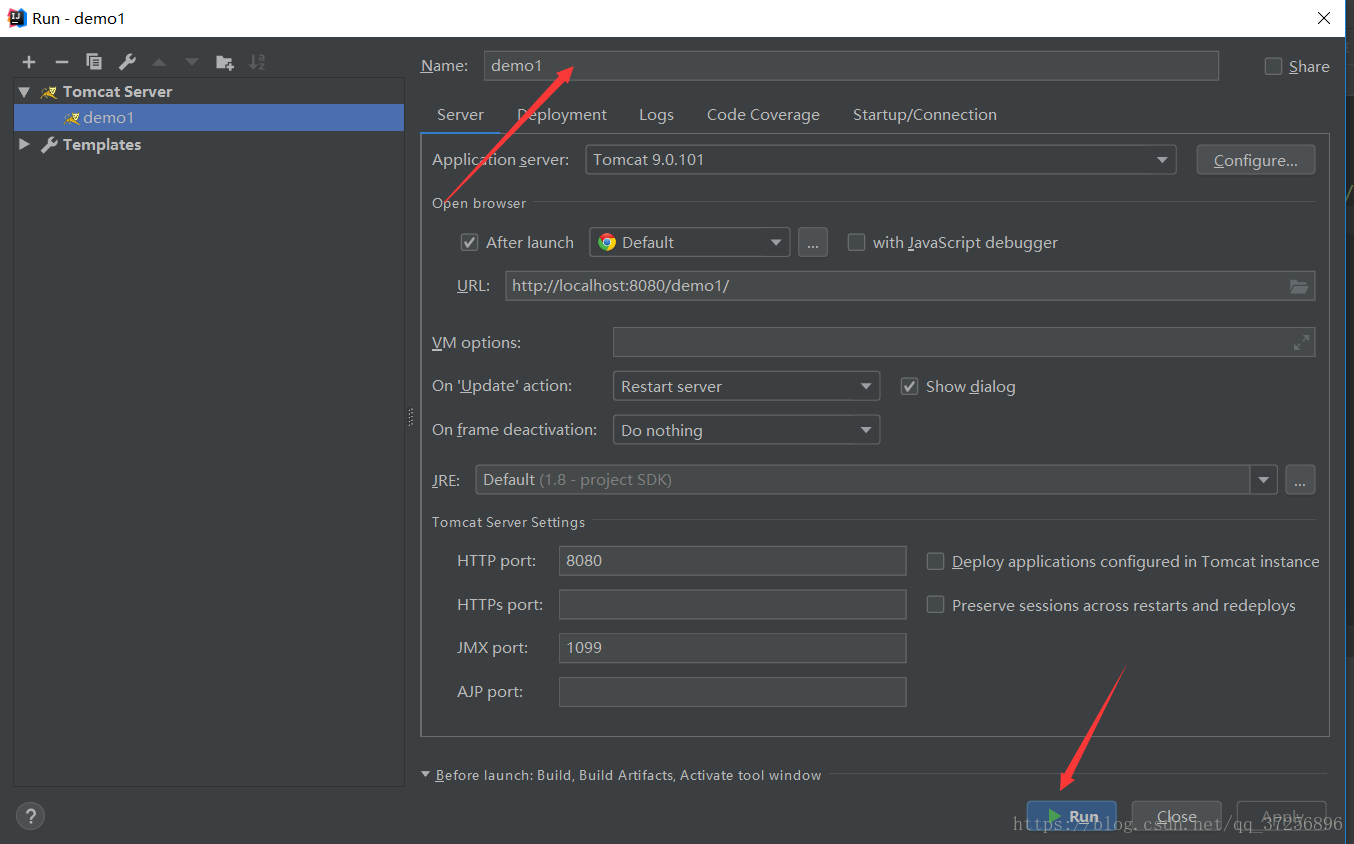Viewport: 1354px width, 844px height.
Task: Open the JRE dropdown arrow
Action: coord(1264,480)
